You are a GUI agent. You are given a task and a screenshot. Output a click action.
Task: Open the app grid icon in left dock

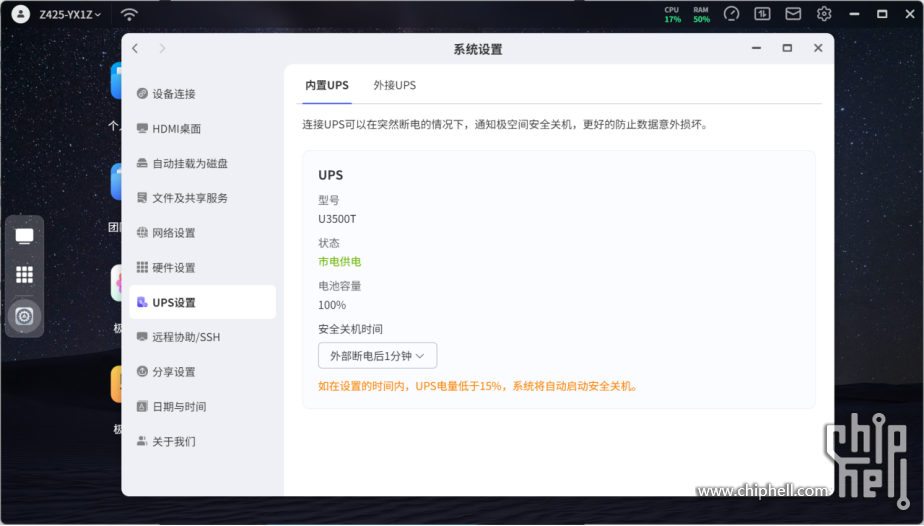pyautogui.click(x=25, y=274)
